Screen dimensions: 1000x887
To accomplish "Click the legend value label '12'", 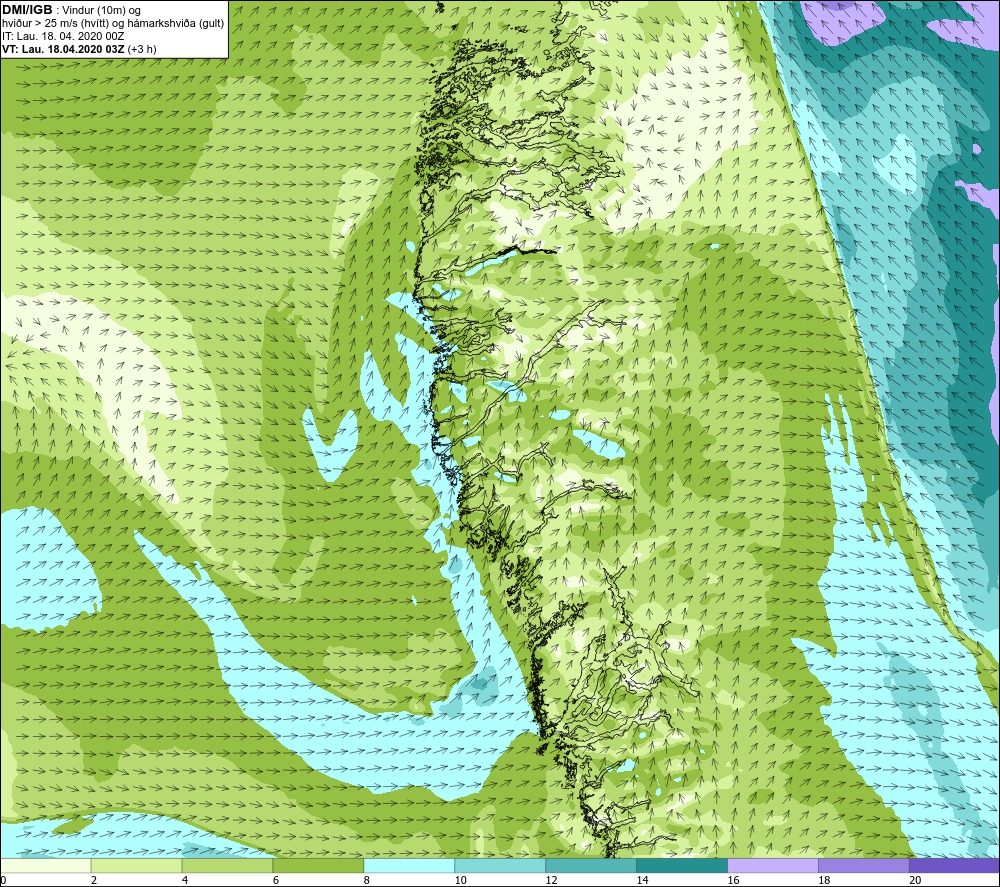I will [x=551, y=880].
